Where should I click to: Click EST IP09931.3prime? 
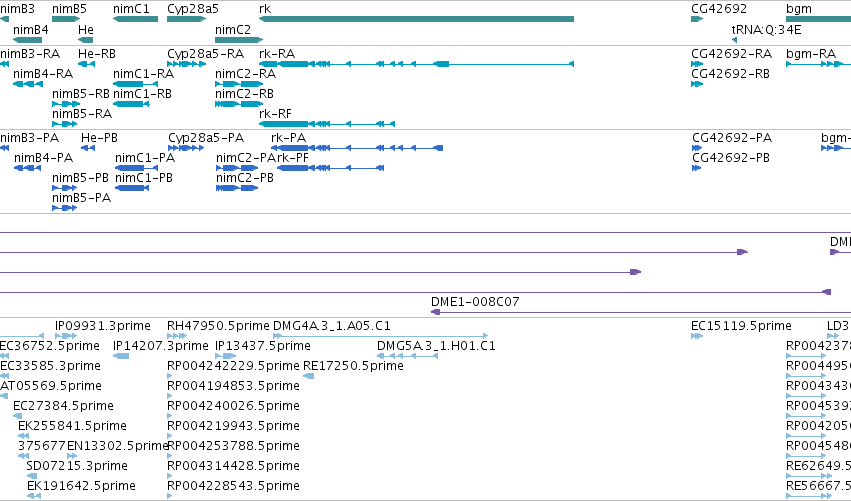coord(103,326)
